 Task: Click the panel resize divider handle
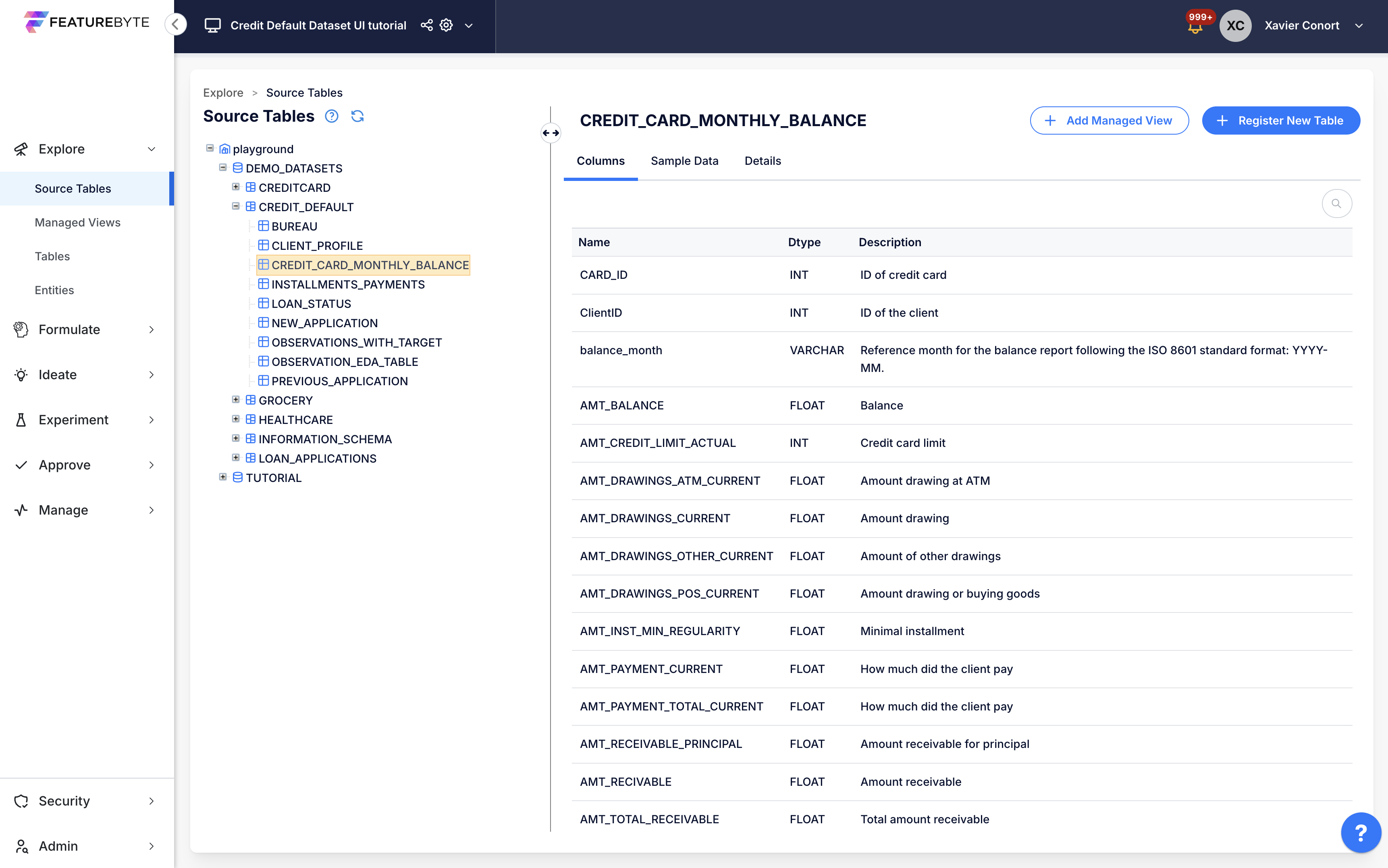click(x=551, y=133)
